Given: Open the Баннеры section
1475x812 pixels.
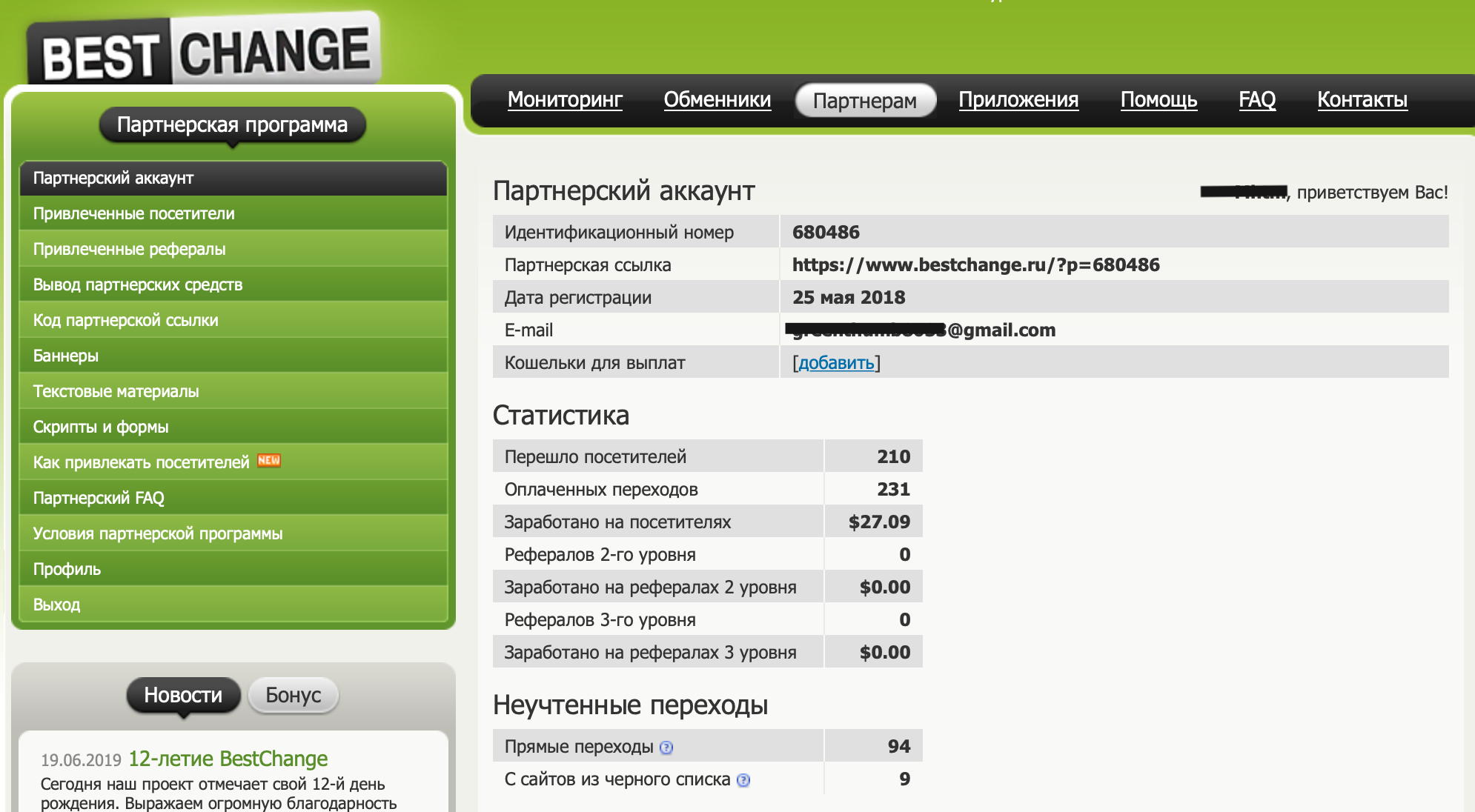Looking at the screenshot, I should click(x=66, y=356).
